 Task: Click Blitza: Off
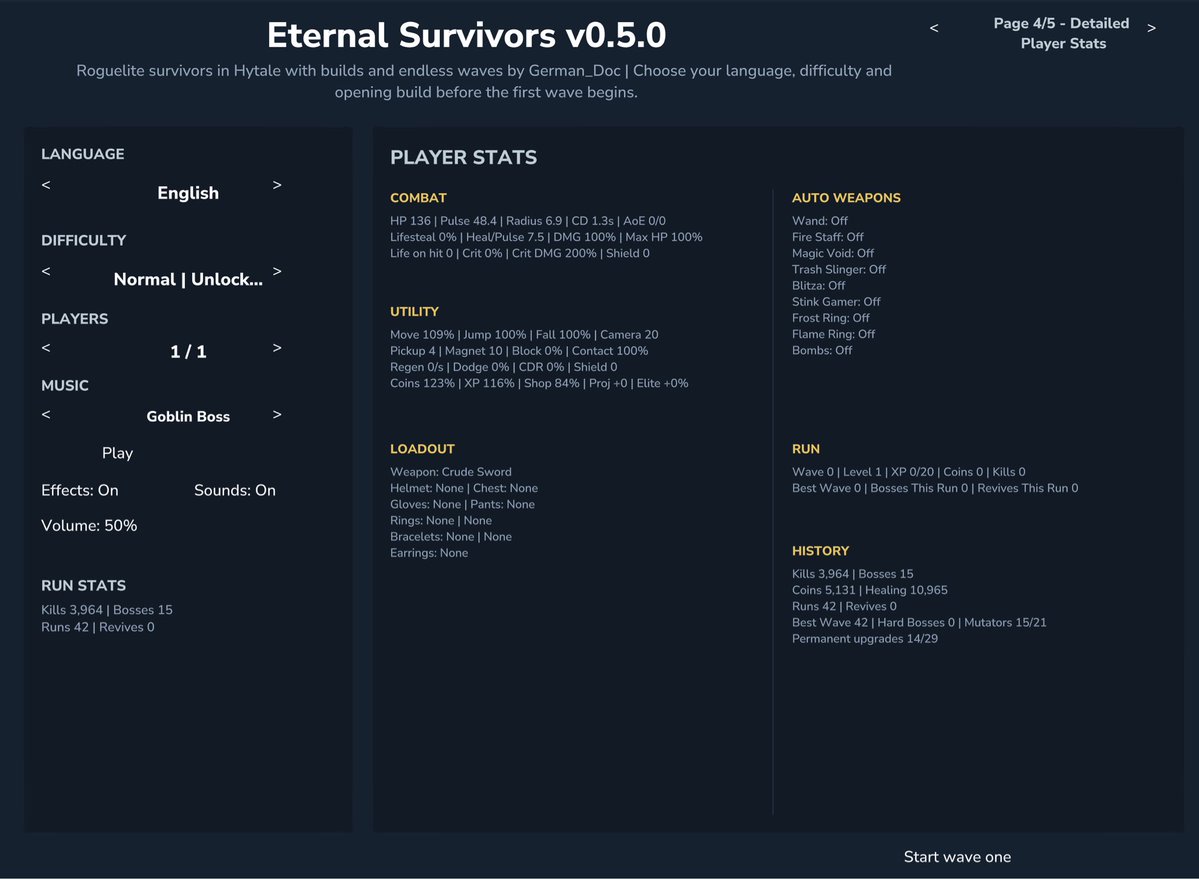pyautogui.click(x=819, y=285)
